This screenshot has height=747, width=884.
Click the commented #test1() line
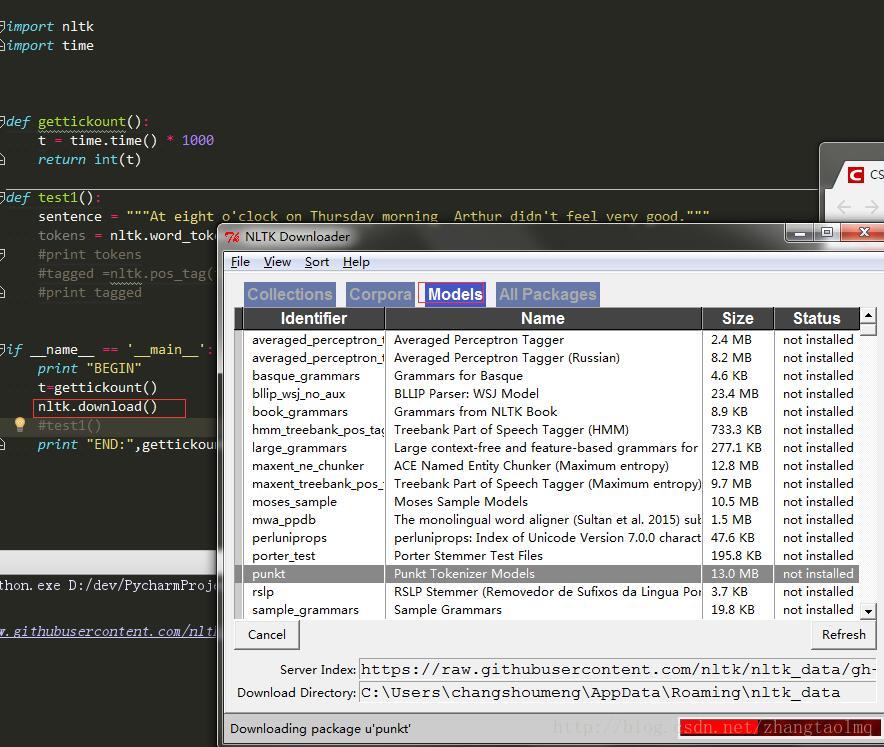pyautogui.click(x=69, y=425)
